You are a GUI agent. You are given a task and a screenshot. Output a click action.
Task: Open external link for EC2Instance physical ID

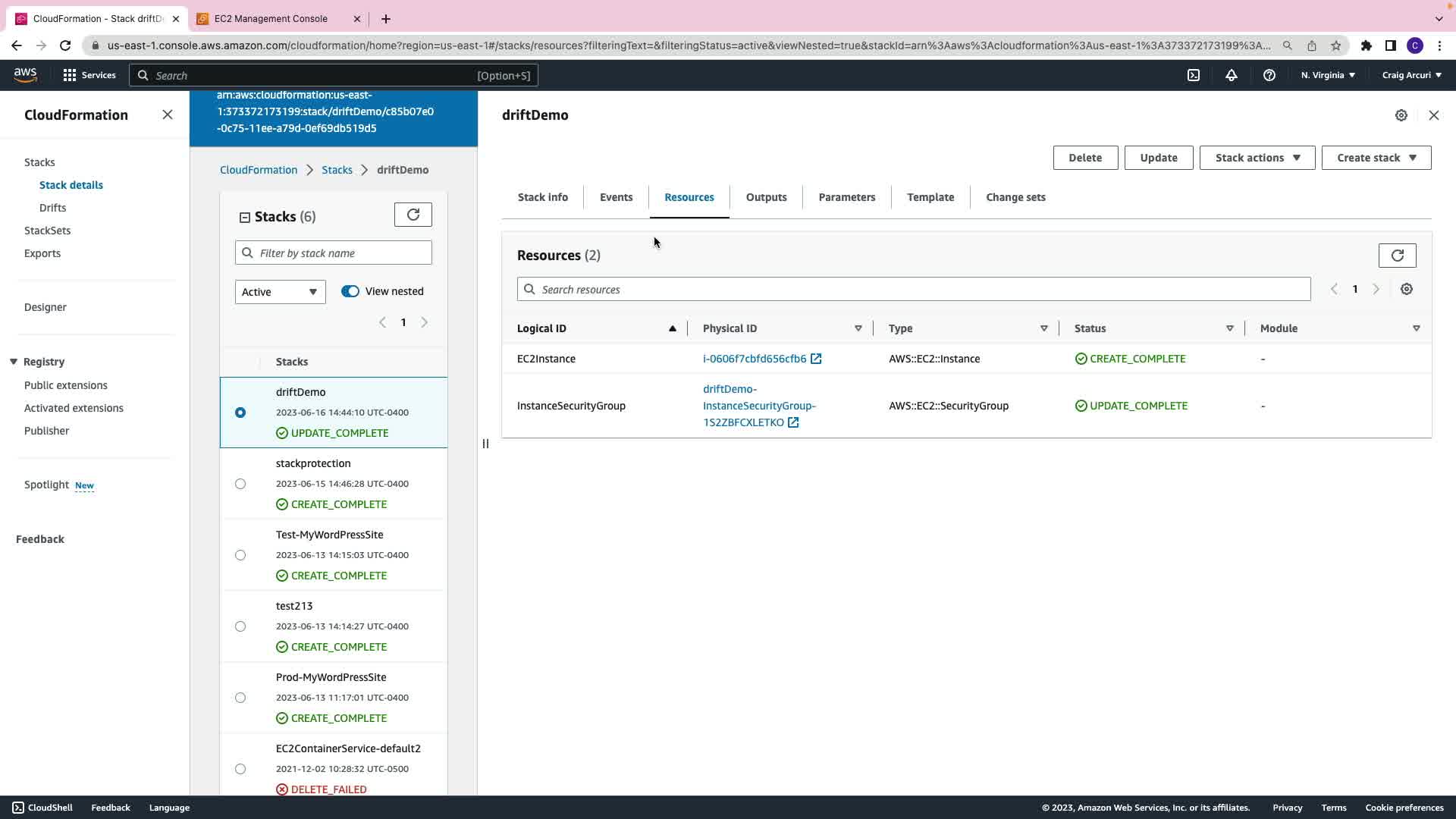tap(816, 359)
